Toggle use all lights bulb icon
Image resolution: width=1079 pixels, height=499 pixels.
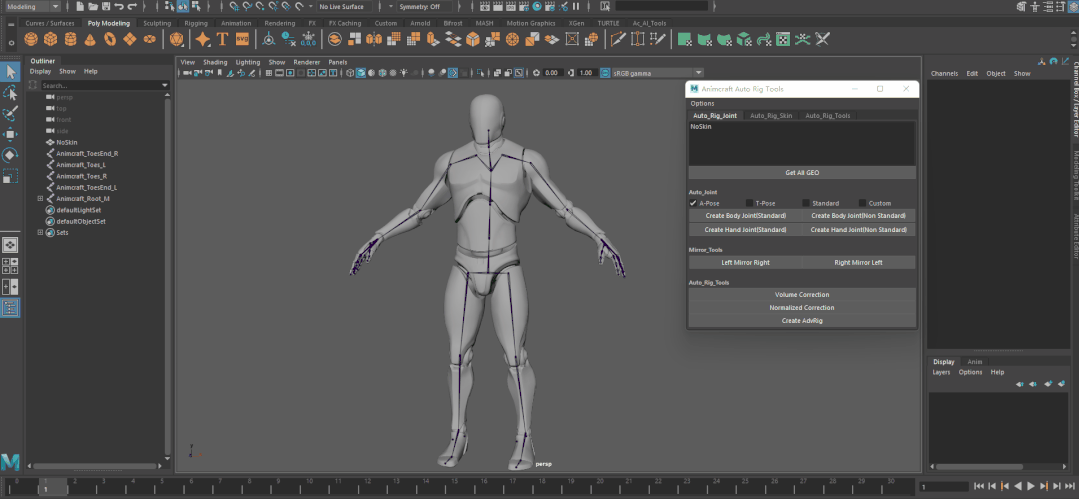pos(404,72)
